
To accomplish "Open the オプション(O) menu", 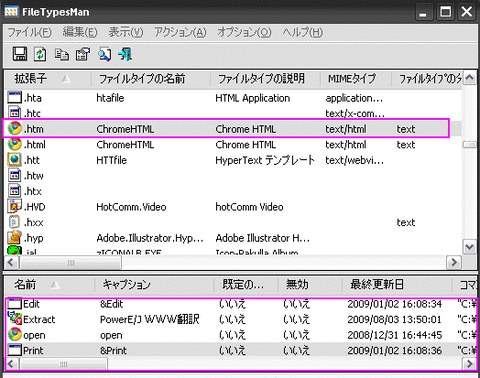I will click(244, 32).
